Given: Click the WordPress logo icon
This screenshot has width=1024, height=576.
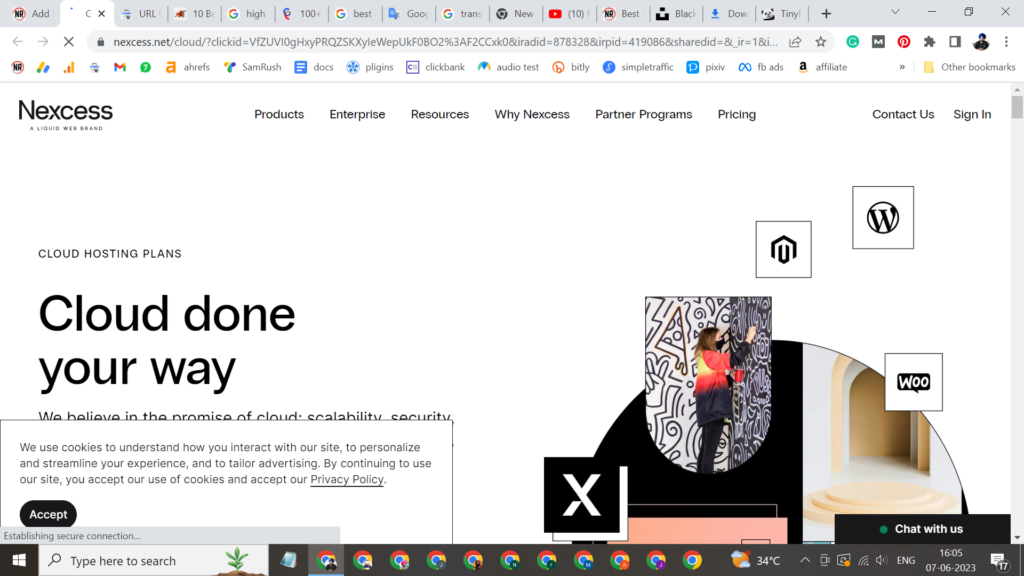Looking at the screenshot, I should [882, 217].
